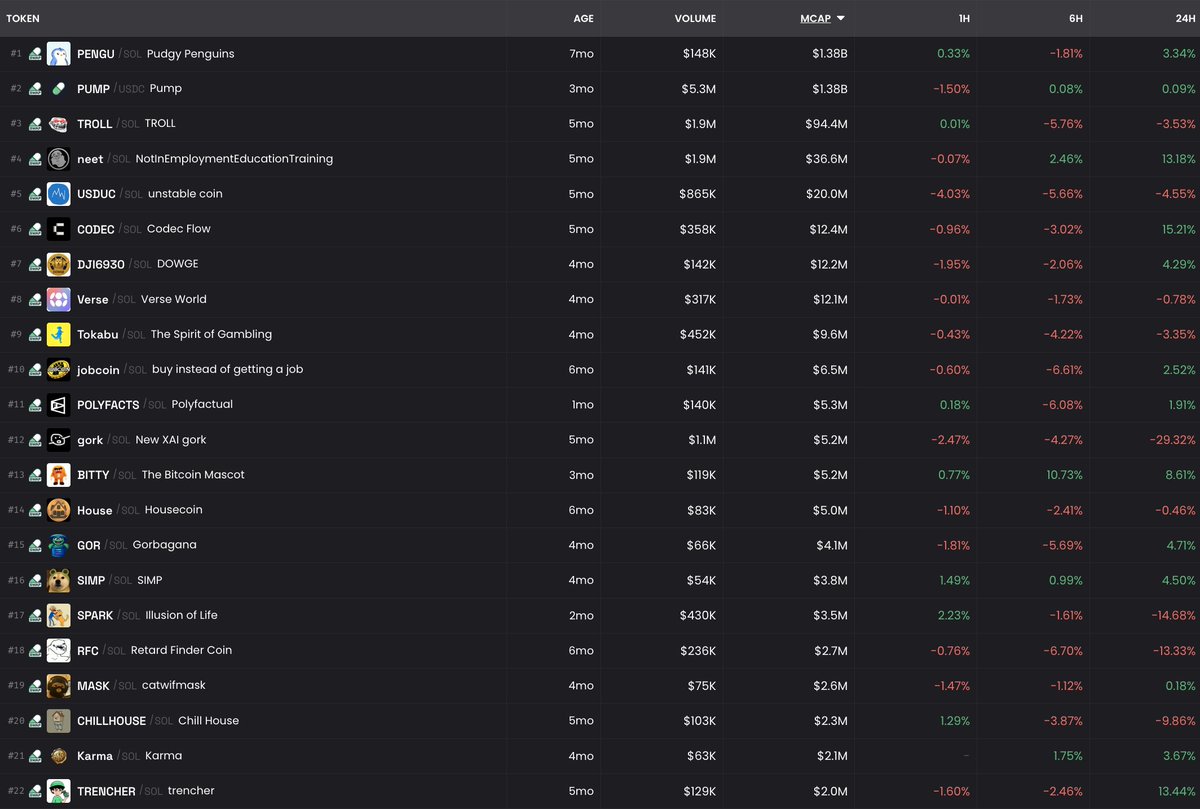Click the CODEC black logo icon
The width and height of the screenshot is (1200, 809).
[58, 229]
